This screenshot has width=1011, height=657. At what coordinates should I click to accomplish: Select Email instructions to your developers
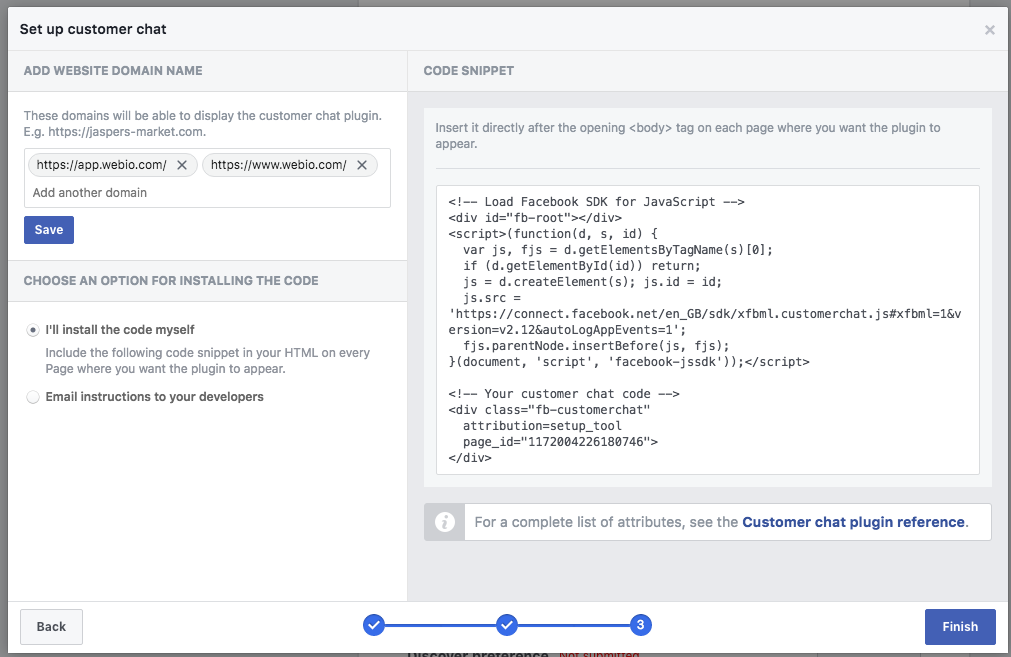[x=33, y=397]
